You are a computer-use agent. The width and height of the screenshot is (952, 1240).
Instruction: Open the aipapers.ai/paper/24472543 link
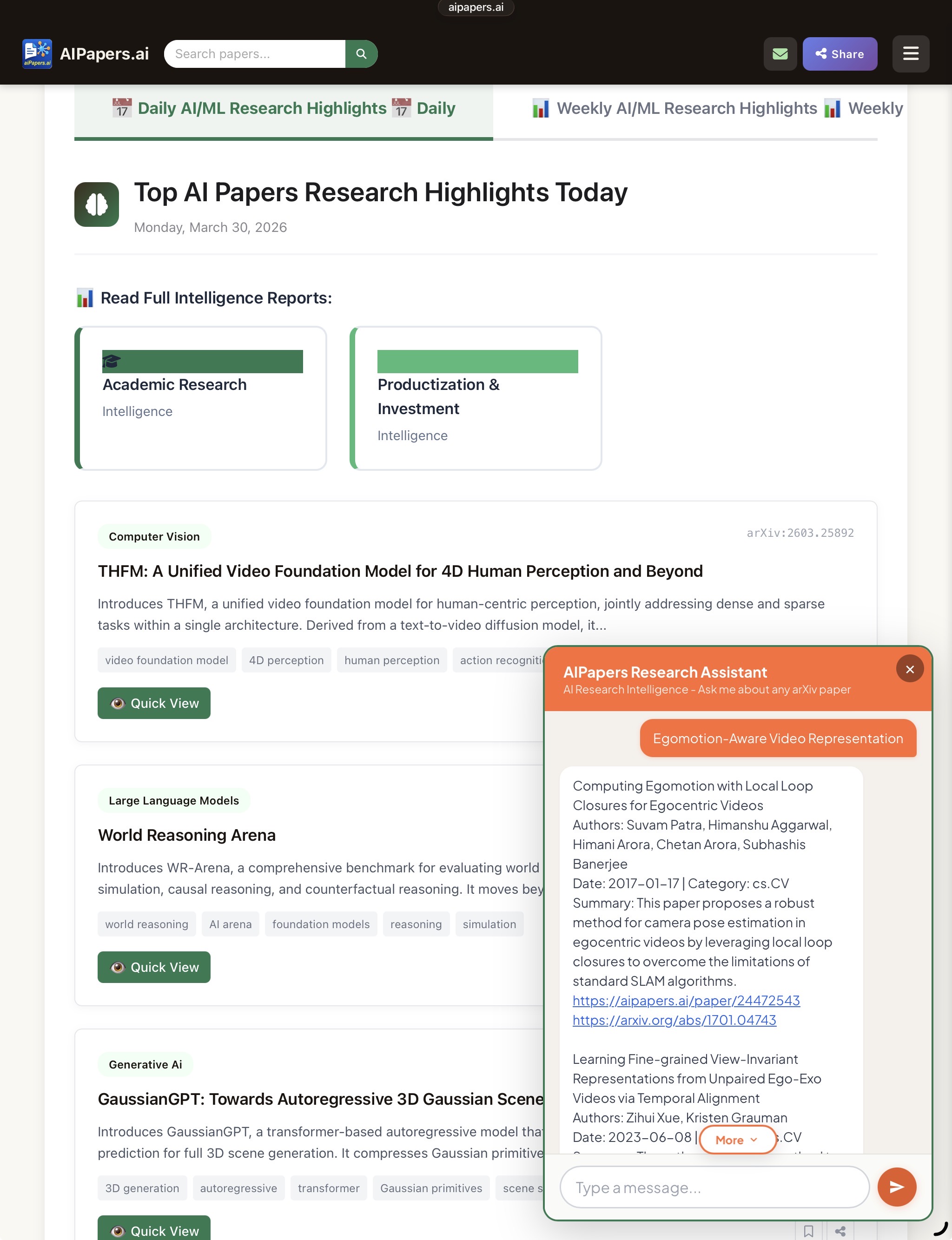point(686,1000)
